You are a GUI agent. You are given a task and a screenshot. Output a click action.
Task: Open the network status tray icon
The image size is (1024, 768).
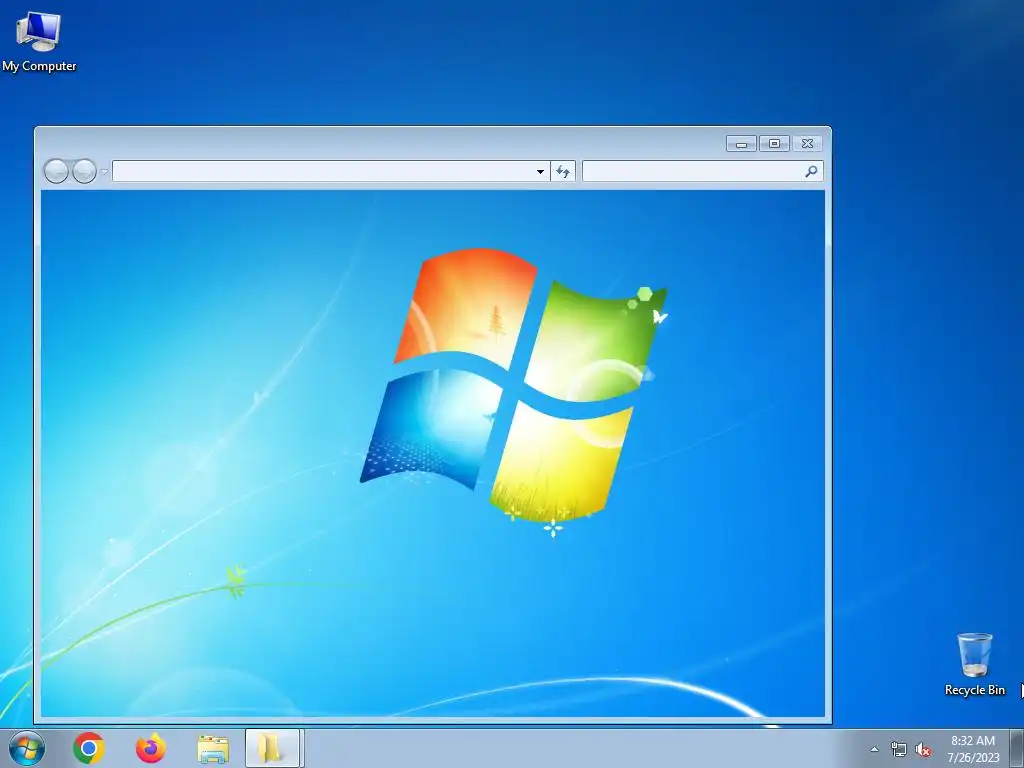pos(899,750)
